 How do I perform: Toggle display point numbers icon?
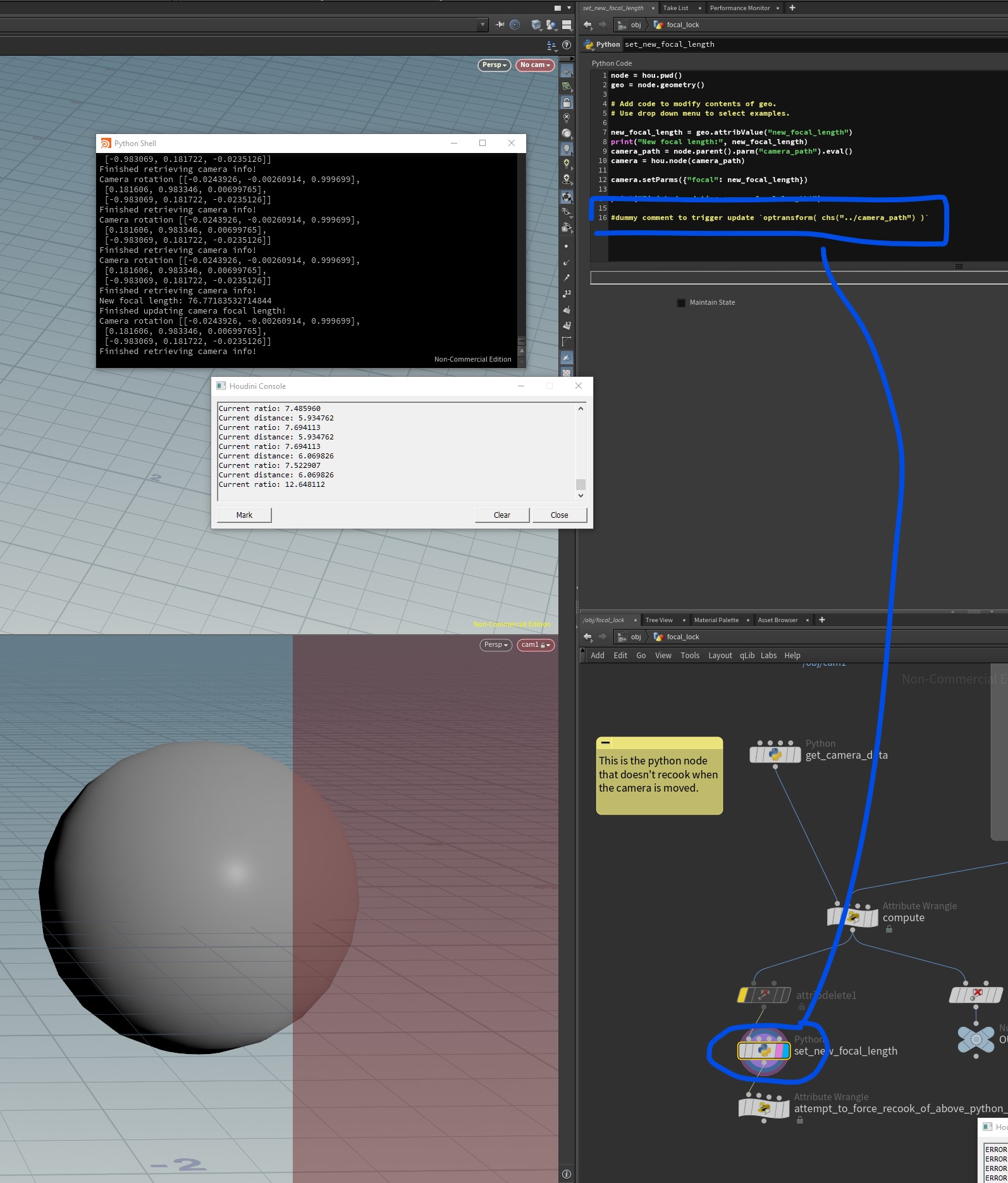click(x=567, y=293)
